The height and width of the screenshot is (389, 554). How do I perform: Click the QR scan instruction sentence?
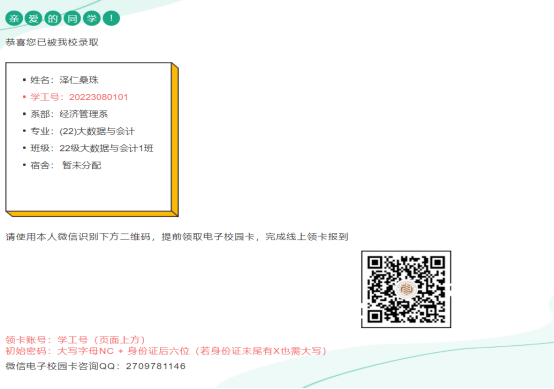(177, 237)
